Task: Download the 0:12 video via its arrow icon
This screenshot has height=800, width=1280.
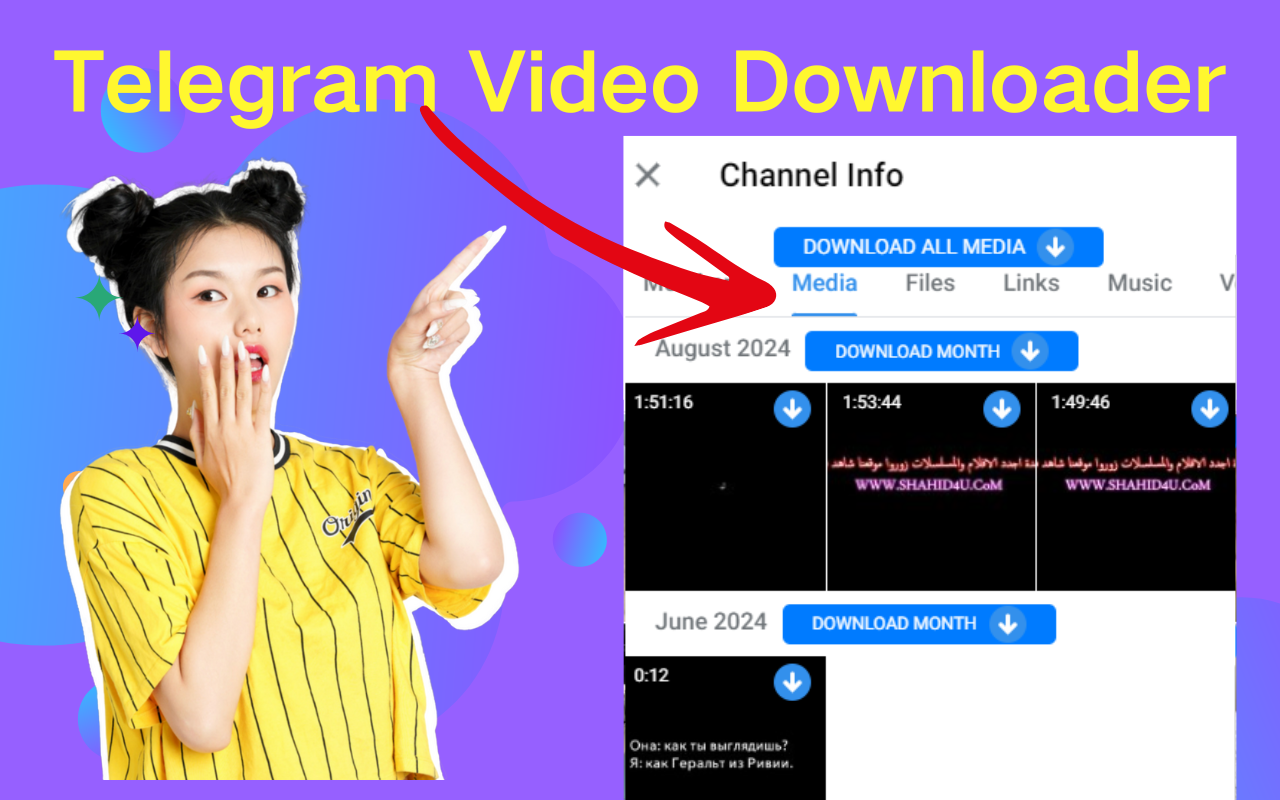Action: point(792,682)
